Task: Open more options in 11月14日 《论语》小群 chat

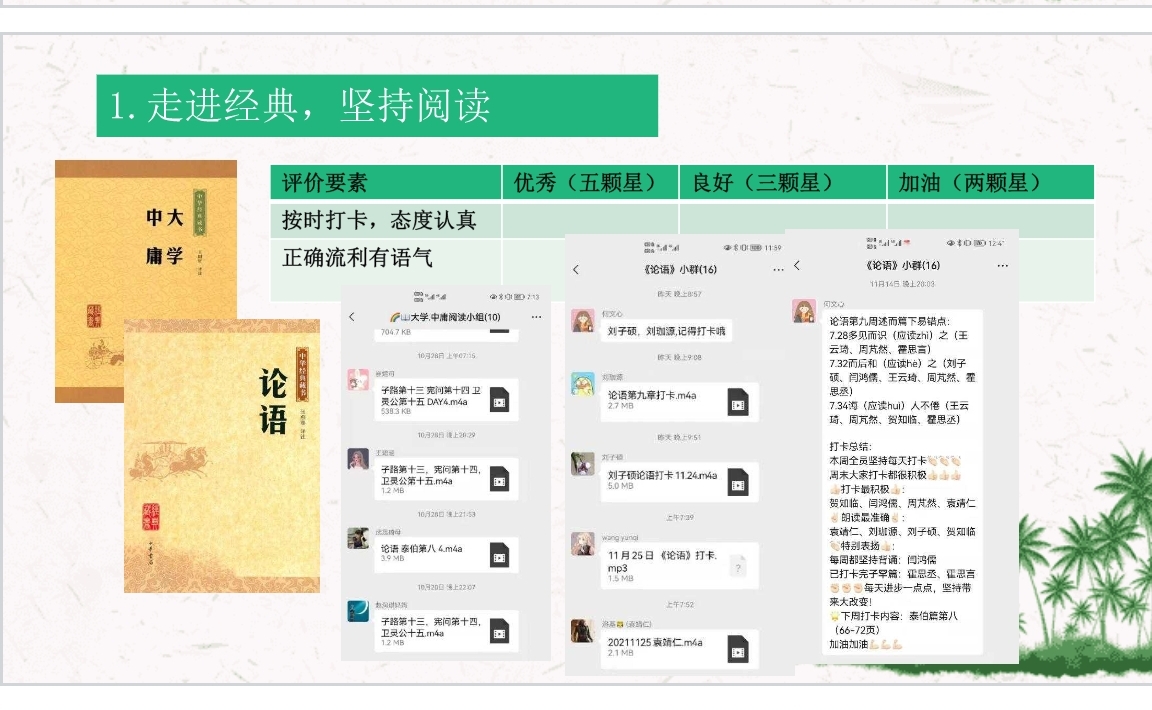Action: pyautogui.click(x=1002, y=265)
